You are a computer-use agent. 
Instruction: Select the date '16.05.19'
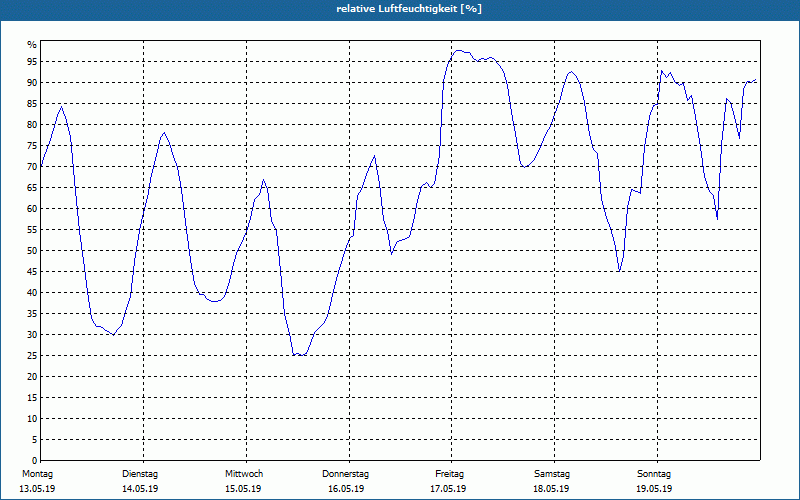click(x=346, y=489)
